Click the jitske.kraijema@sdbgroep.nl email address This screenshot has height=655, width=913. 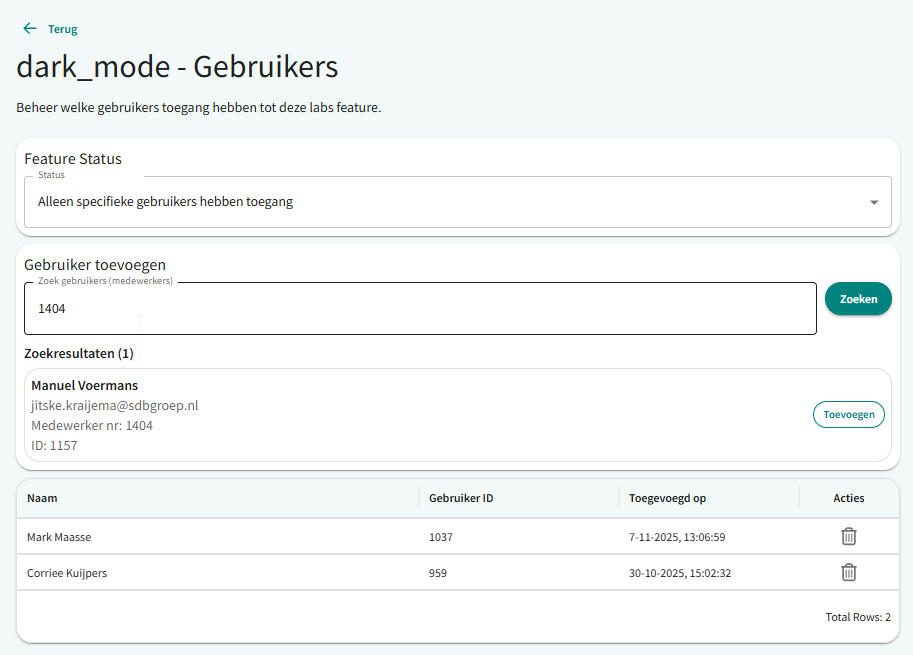tap(115, 405)
